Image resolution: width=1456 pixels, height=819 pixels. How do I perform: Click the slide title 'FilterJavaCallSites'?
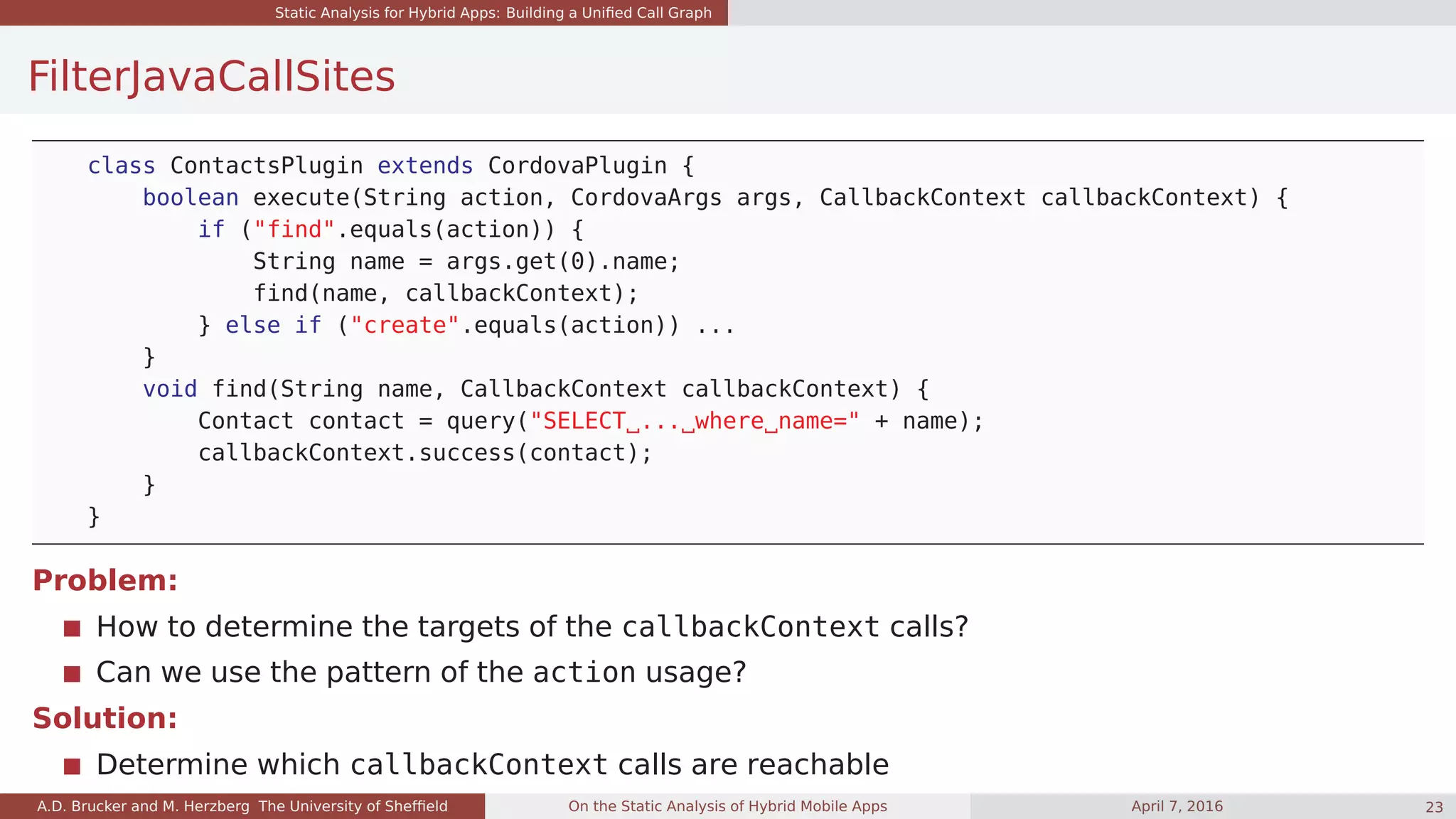[x=211, y=76]
